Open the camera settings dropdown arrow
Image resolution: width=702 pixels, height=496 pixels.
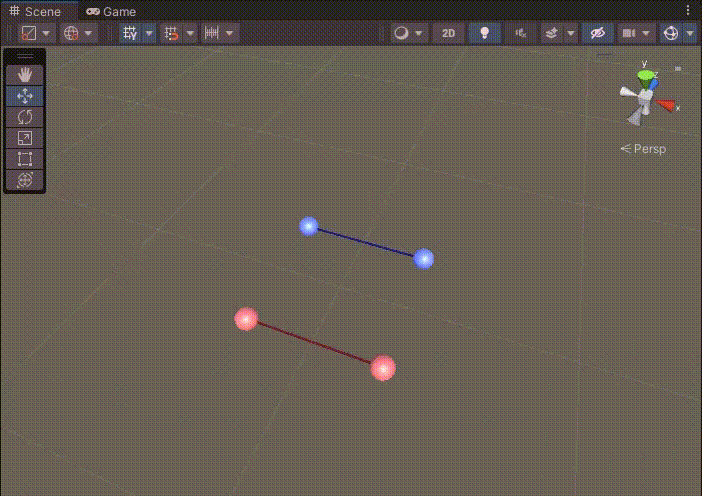pos(646,33)
